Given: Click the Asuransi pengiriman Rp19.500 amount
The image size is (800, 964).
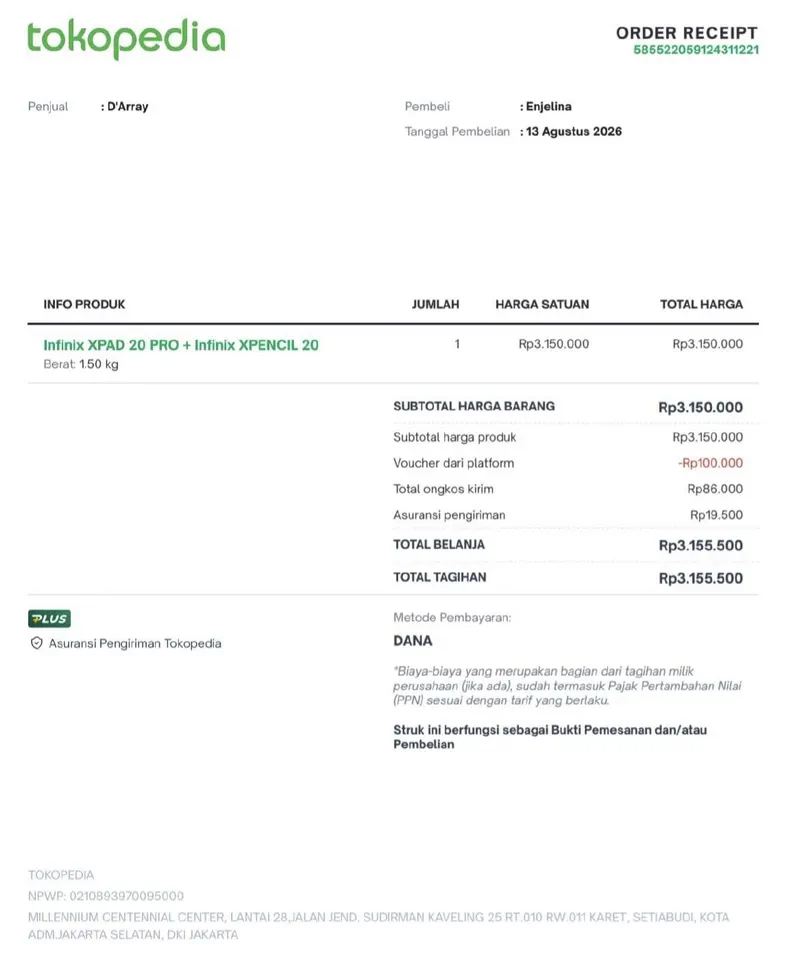Looking at the screenshot, I should point(716,515).
